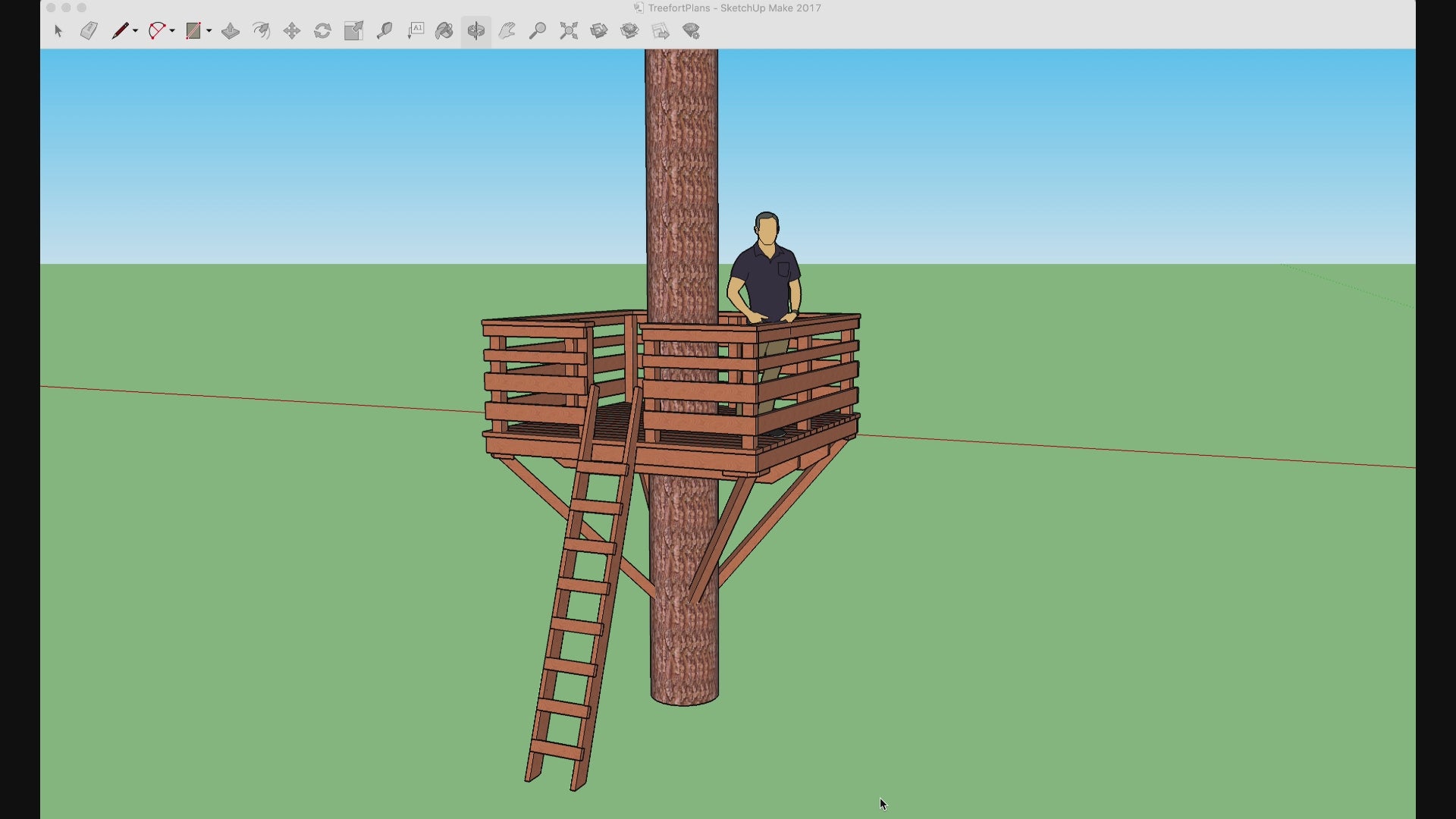Select the Pan hand tool
Viewport: 1456px width, 819px height.
tap(507, 31)
